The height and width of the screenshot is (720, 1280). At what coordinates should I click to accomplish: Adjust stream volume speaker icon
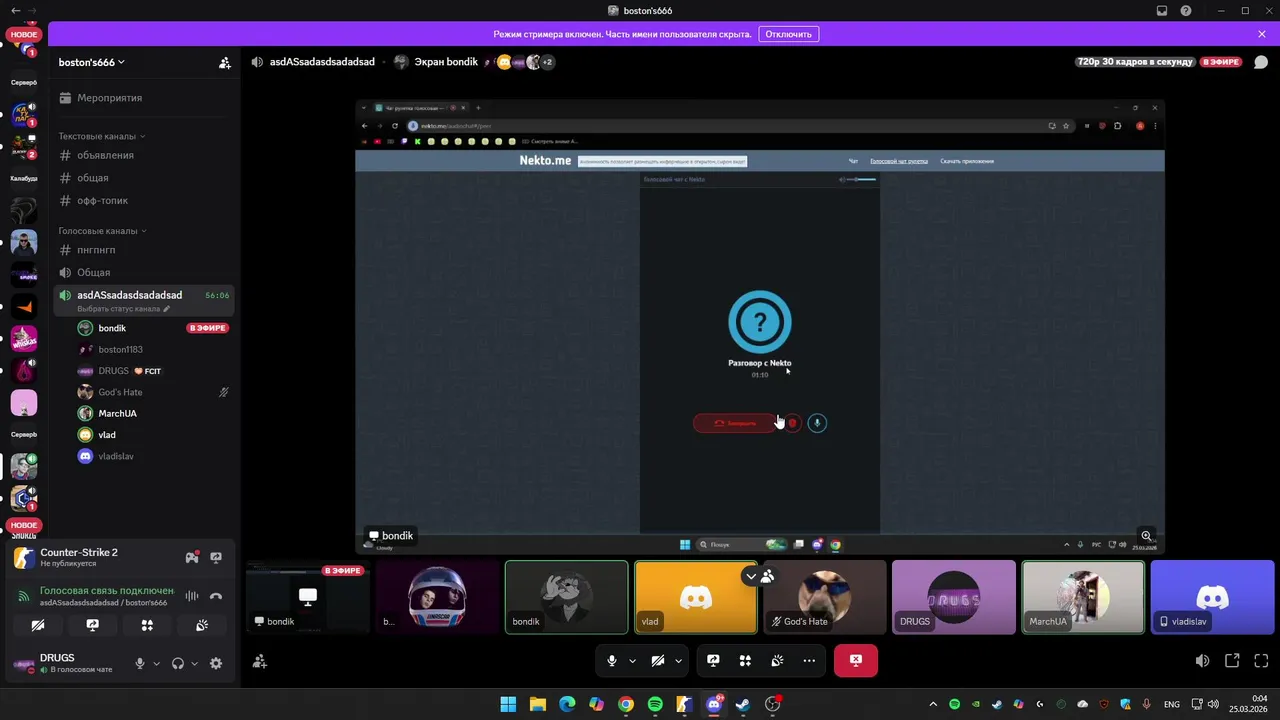[x=1202, y=661]
